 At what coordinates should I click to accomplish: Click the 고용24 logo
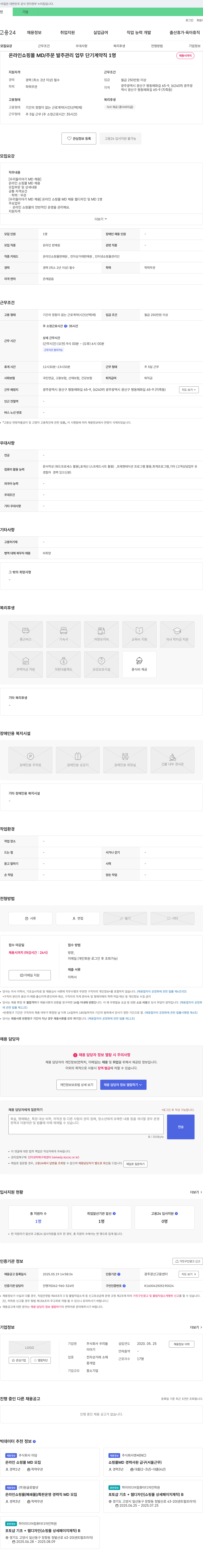[x=8, y=33]
